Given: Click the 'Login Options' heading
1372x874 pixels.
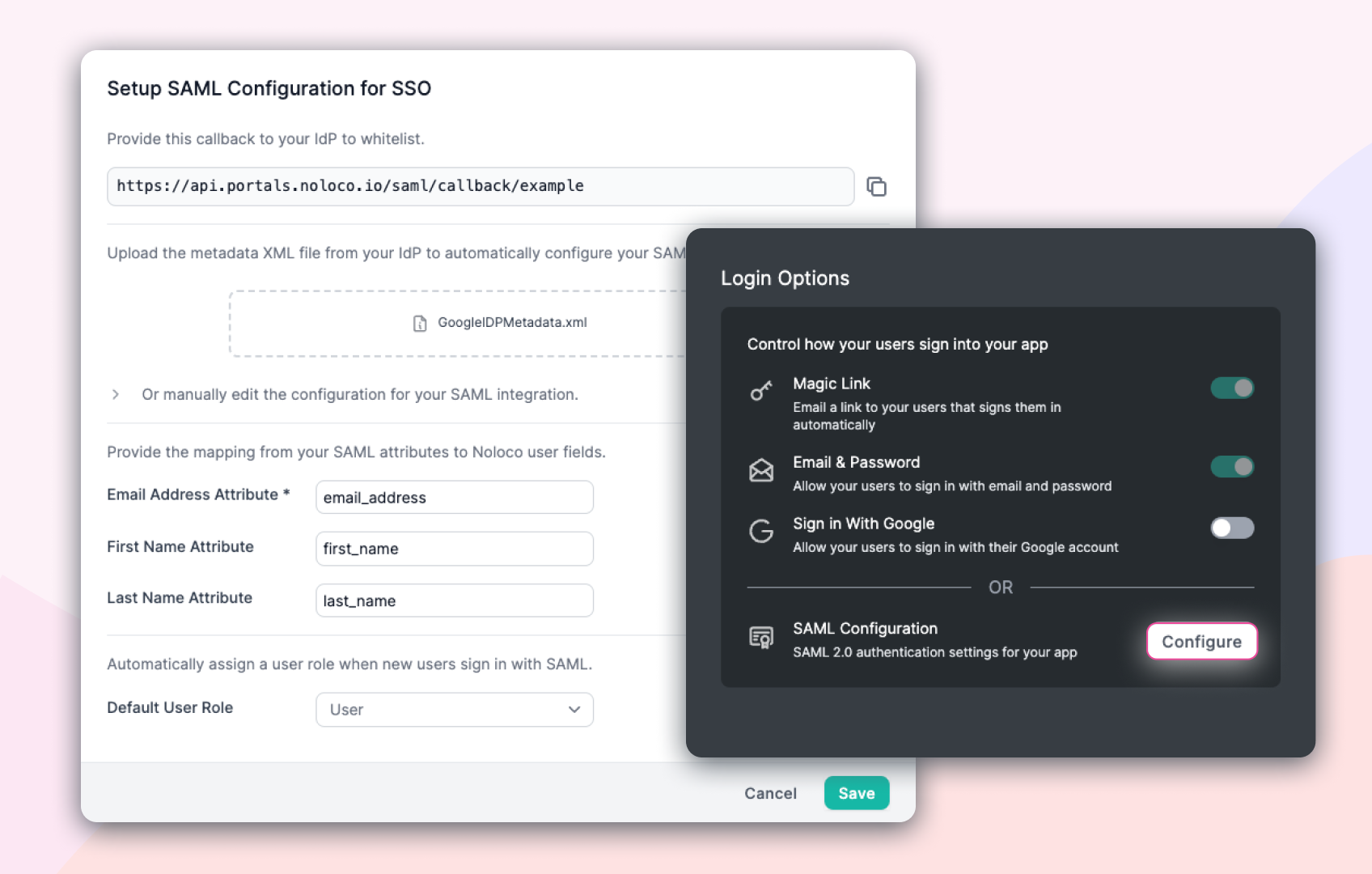Looking at the screenshot, I should [x=785, y=278].
